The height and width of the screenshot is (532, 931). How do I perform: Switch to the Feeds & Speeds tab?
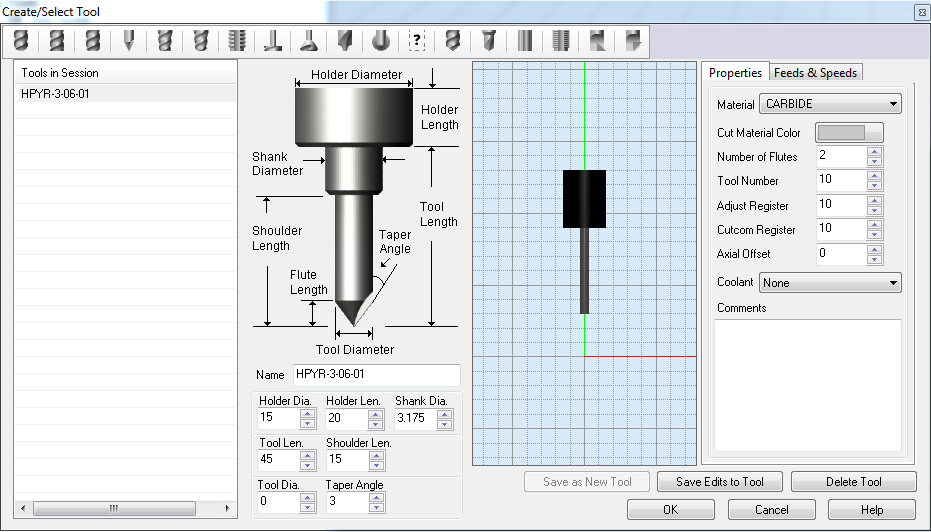click(x=816, y=73)
